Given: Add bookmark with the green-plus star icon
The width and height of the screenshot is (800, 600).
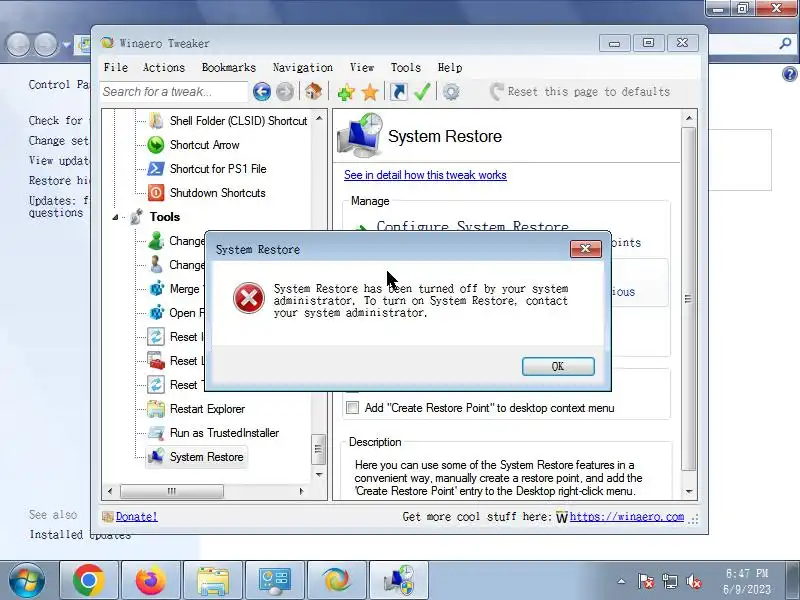Looking at the screenshot, I should (x=346, y=92).
